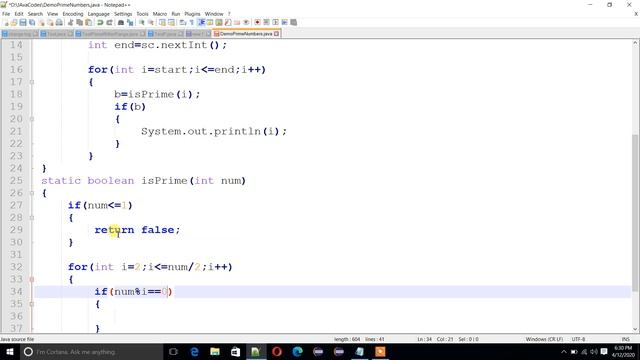Open the Document Map icon

pyautogui.click(x=219, y=22)
